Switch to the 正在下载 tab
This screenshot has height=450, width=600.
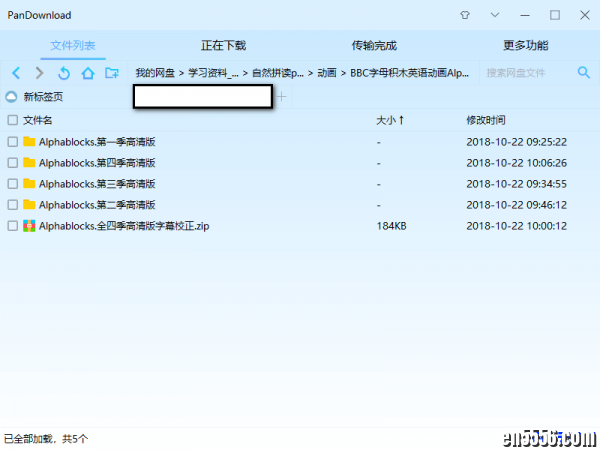(x=223, y=46)
